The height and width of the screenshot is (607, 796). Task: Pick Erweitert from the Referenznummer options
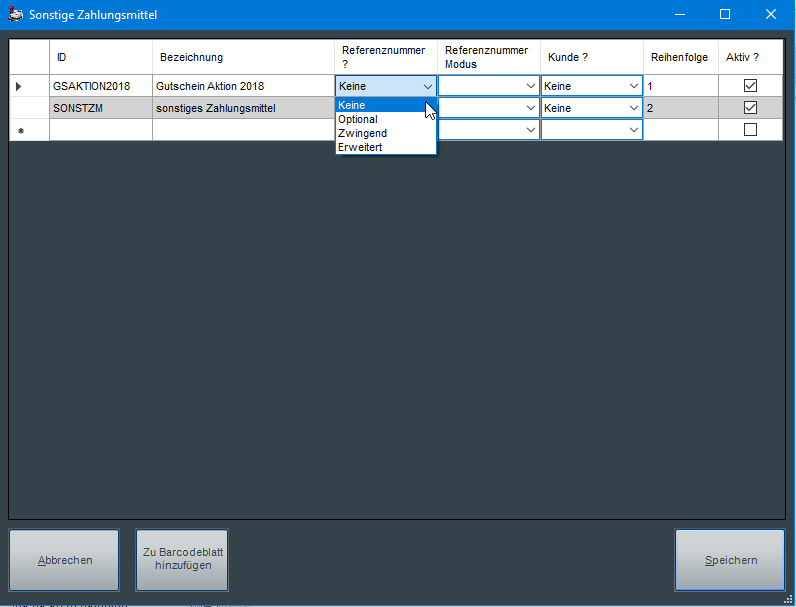point(360,147)
